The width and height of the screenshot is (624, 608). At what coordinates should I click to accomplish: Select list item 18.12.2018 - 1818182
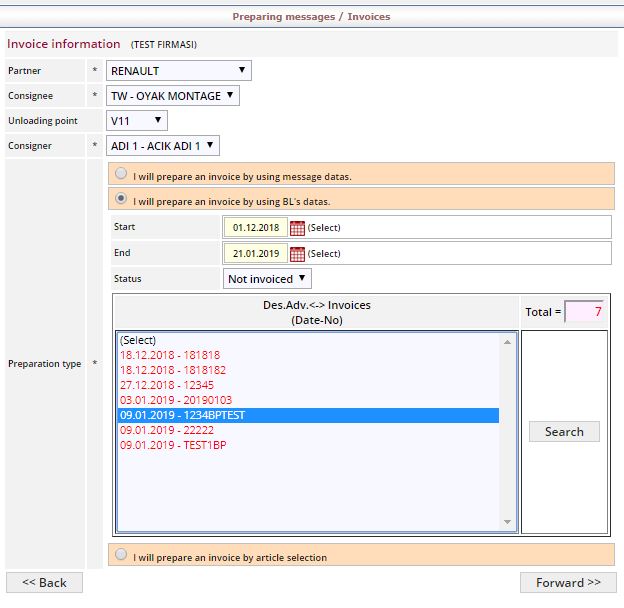308,370
